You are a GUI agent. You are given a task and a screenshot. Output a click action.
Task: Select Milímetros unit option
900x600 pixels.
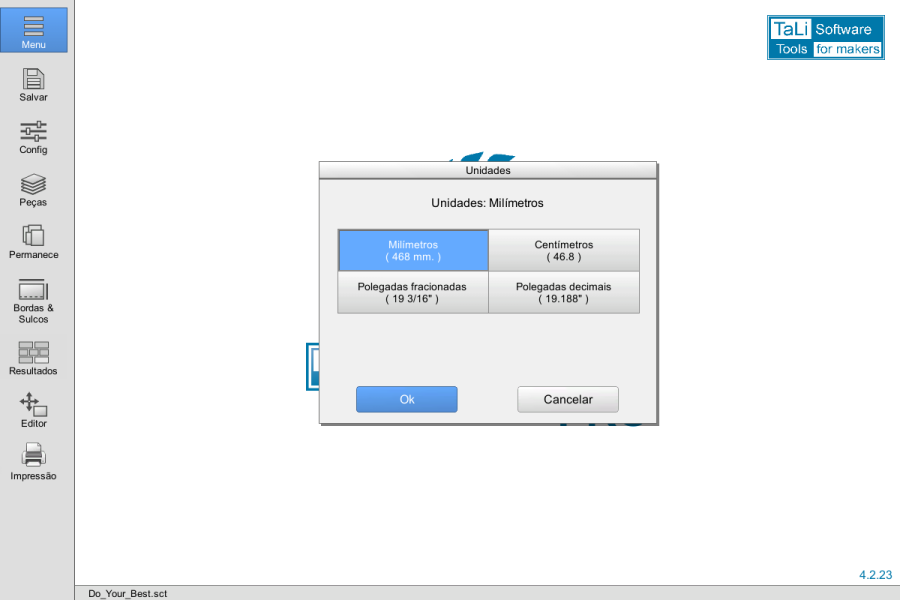(413, 250)
